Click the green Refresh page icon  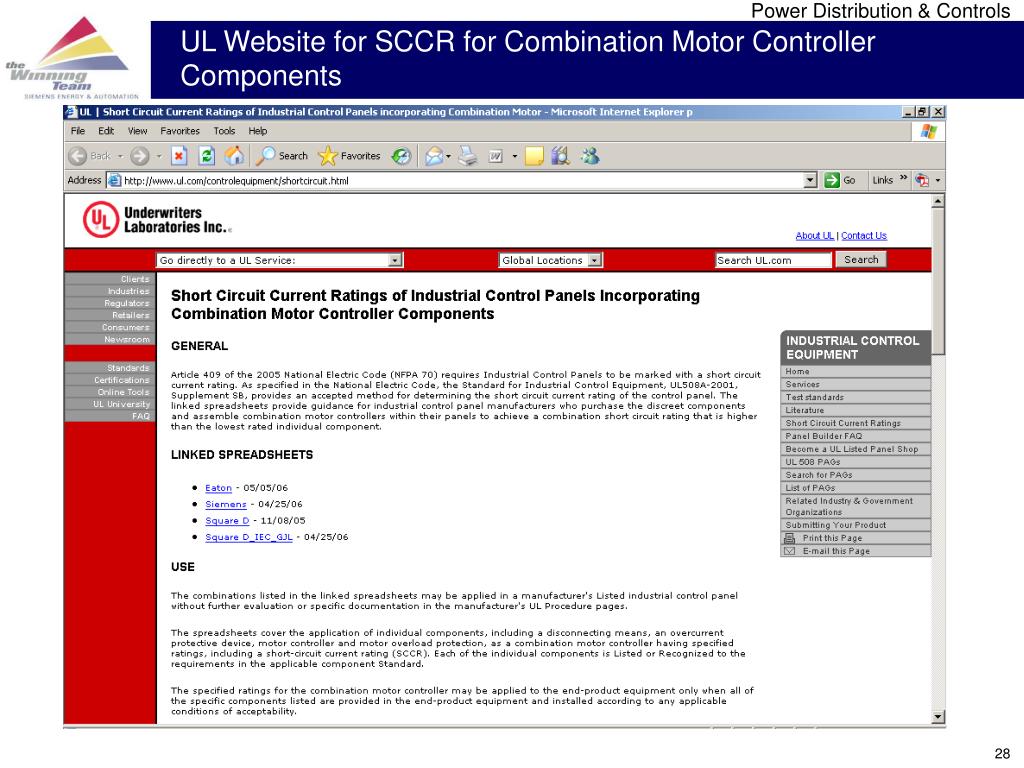206,156
